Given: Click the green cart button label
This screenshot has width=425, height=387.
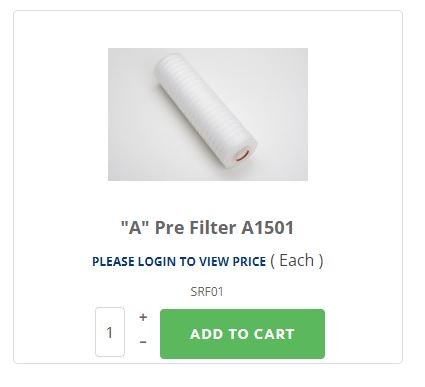Looking at the screenshot, I should click(242, 334).
